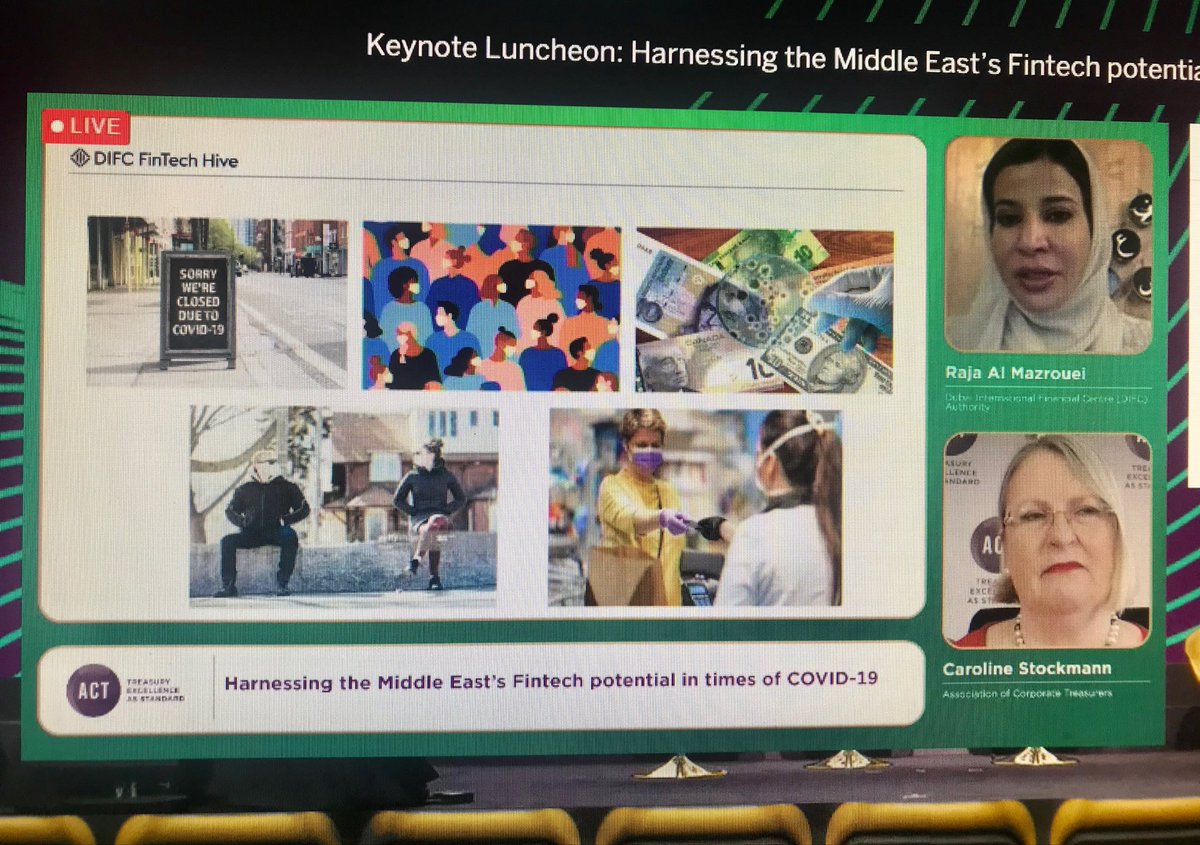This screenshot has width=1200, height=845.
Task: Click the lower banner 'Harnessing the Middle East's Fintech potential' title
Action: [551, 680]
